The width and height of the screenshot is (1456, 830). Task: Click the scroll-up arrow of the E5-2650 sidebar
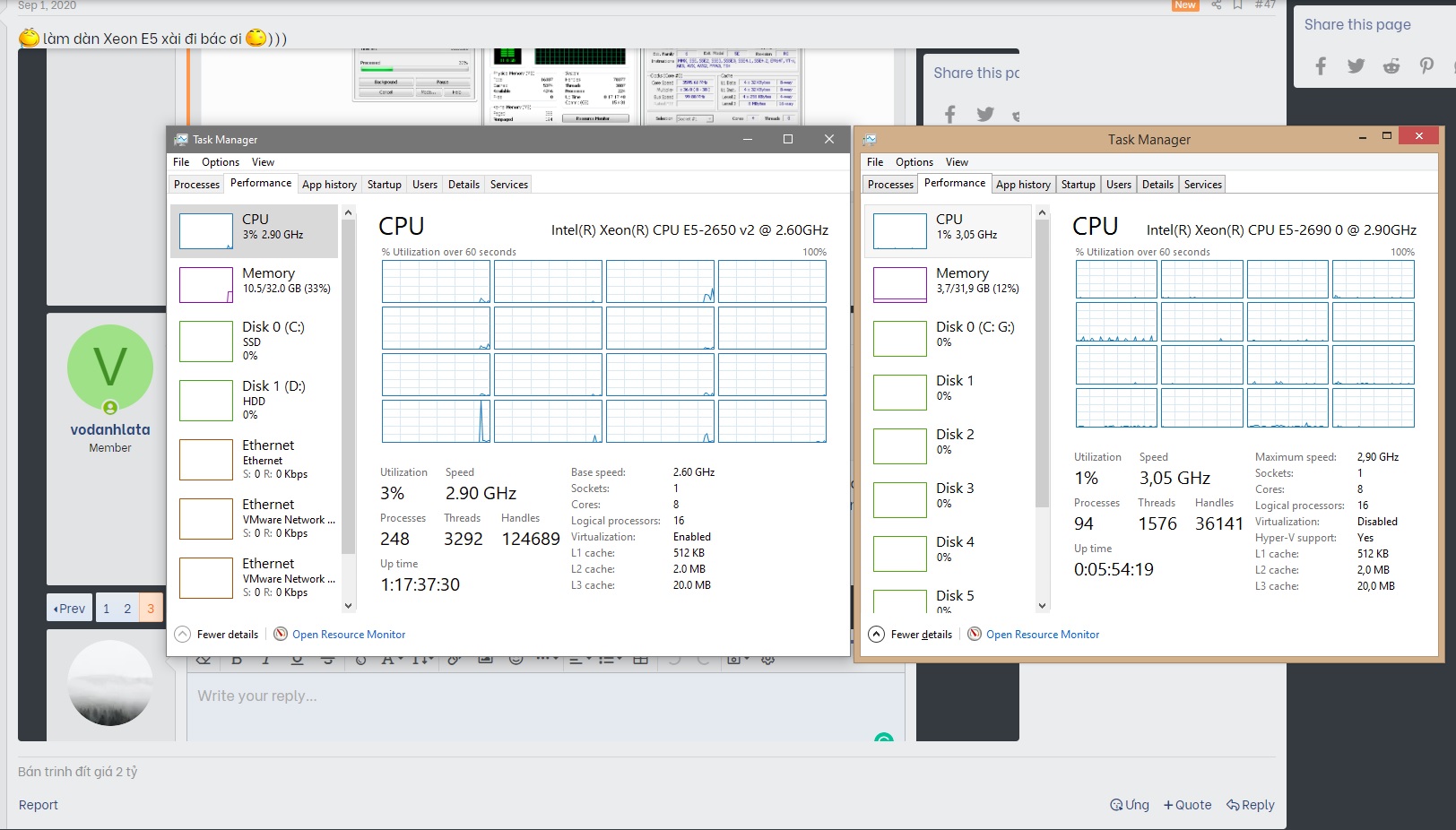[x=349, y=213]
